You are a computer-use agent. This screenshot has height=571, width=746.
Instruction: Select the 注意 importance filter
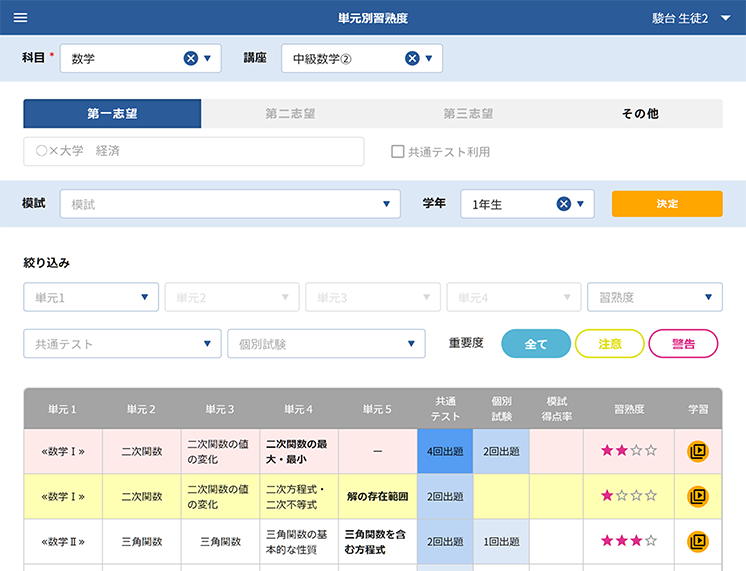[609, 344]
